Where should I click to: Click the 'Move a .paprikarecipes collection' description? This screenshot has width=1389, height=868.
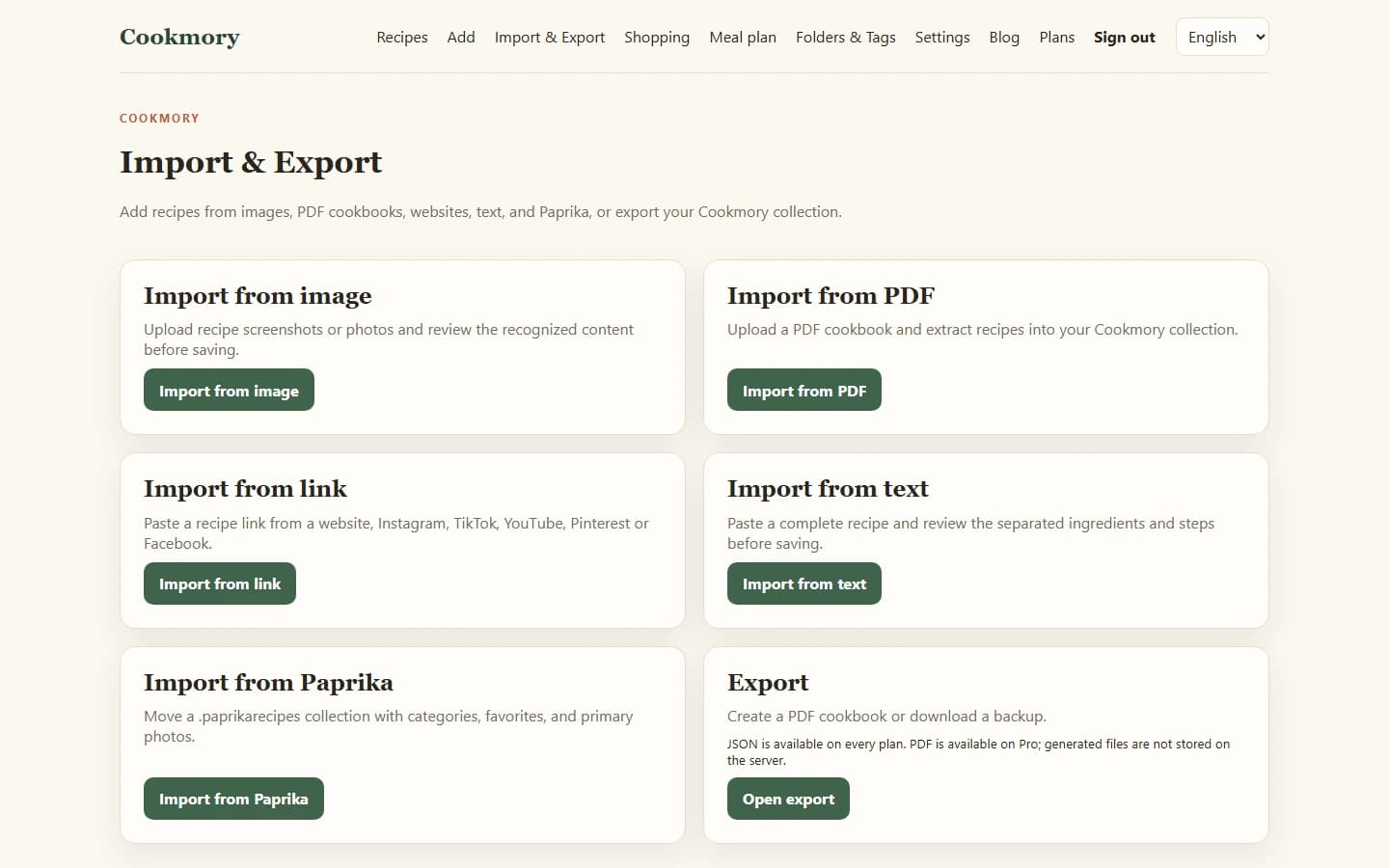[388, 726]
